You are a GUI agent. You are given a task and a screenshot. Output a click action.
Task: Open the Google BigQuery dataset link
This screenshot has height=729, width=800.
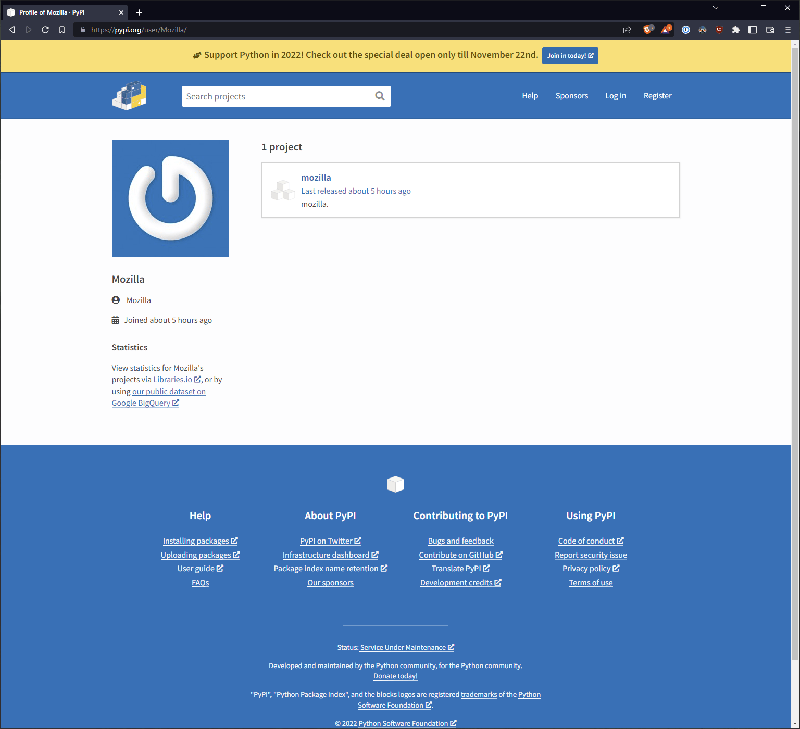tap(158, 397)
